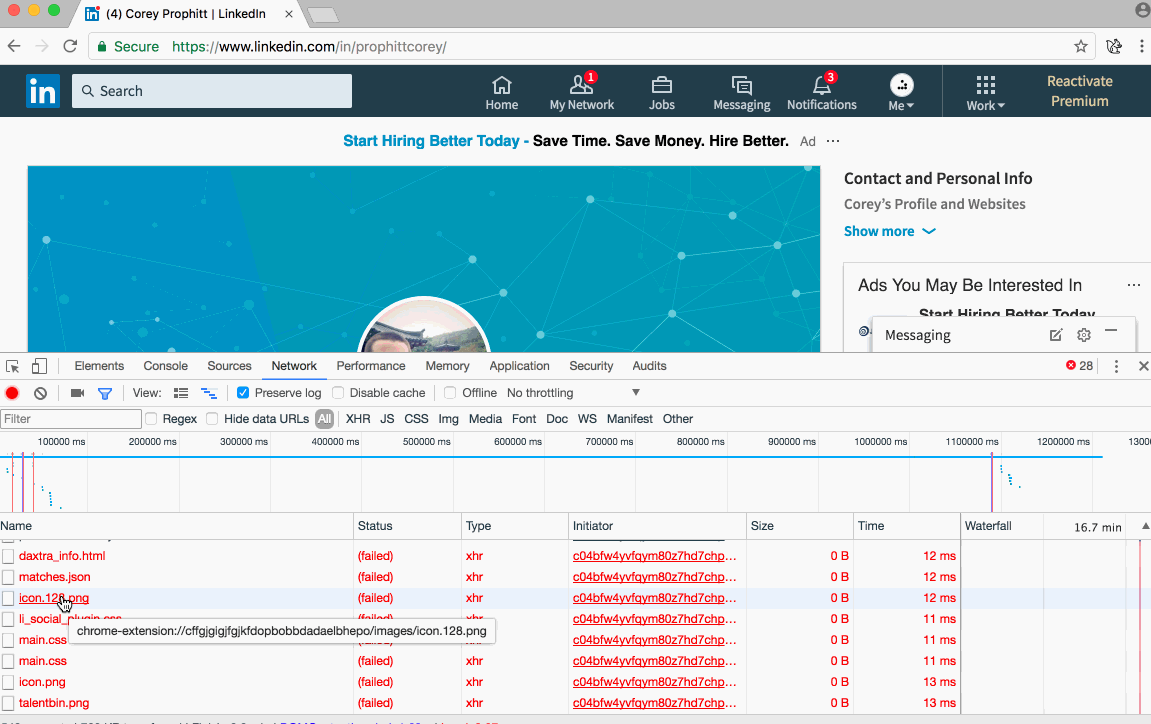
Task: Filter requests by CSS type
Action: [416, 419]
